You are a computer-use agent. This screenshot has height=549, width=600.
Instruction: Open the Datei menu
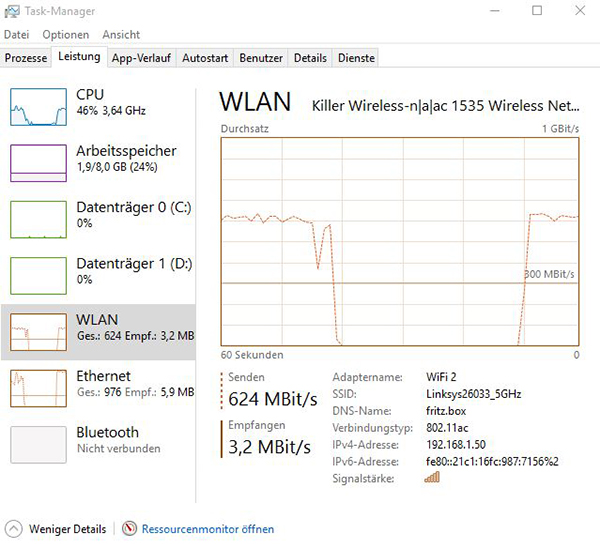point(16,35)
